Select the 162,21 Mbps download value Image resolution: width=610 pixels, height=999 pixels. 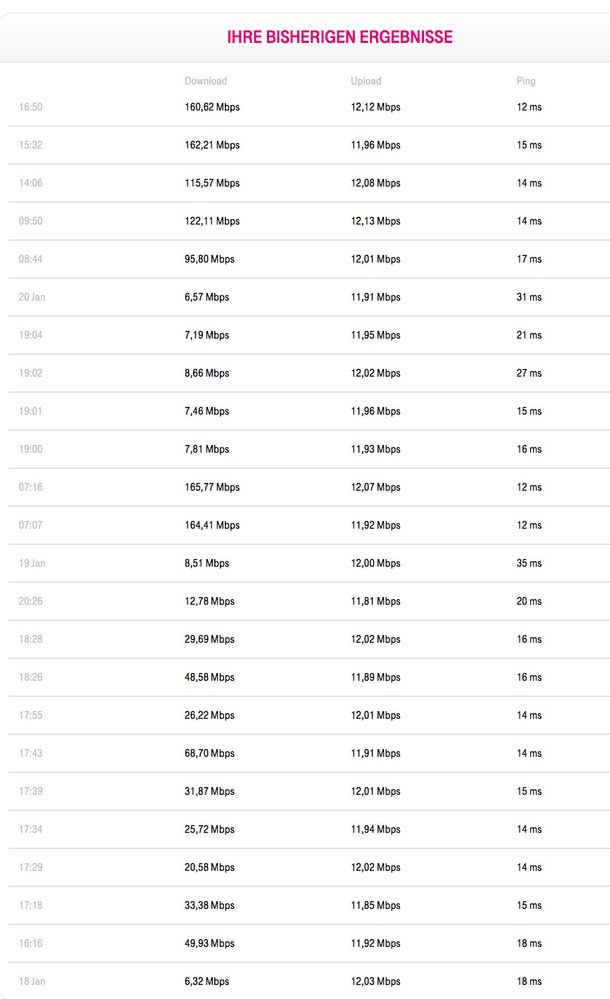pyautogui.click(x=212, y=145)
